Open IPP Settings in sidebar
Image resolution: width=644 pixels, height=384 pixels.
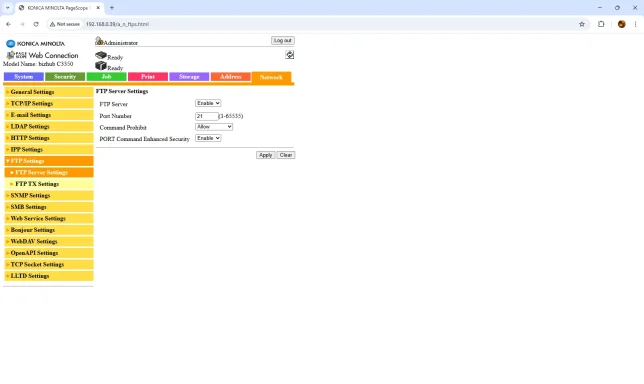[49, 149]
